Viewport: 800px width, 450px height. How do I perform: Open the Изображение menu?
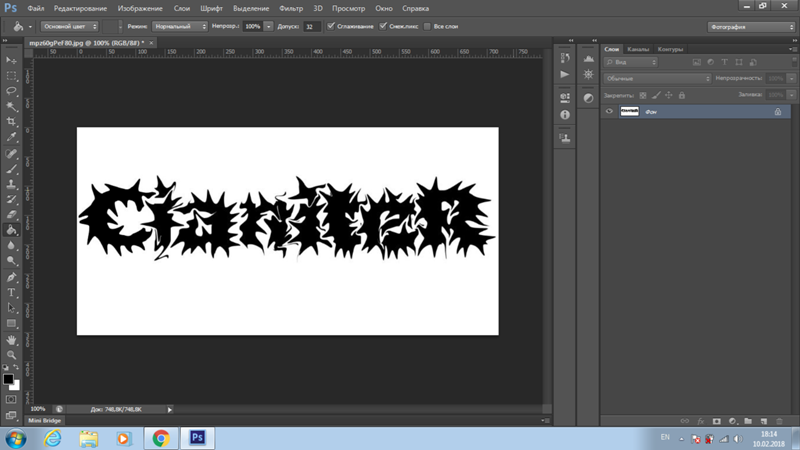140,8
